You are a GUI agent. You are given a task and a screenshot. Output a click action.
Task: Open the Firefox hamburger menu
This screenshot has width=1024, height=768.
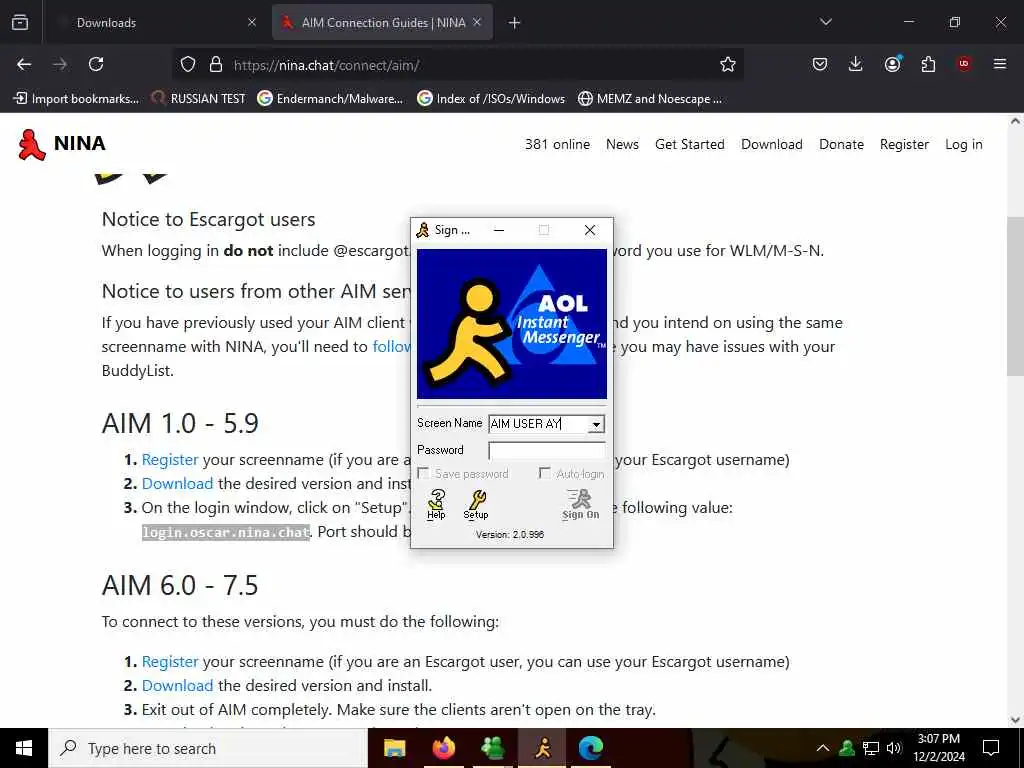pyautogui.click(x=1000, y=64)
